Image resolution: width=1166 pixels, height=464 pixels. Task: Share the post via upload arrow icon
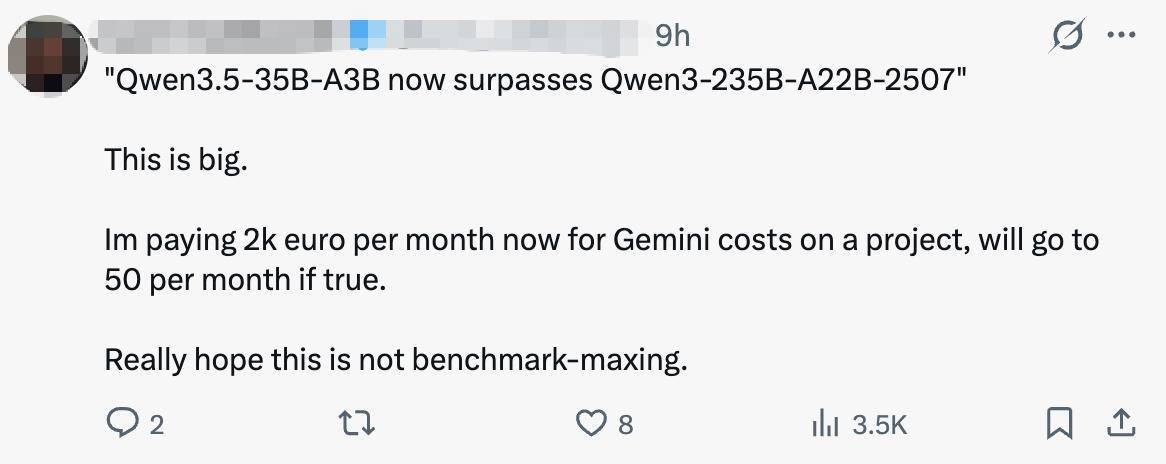click(1121, 424)
